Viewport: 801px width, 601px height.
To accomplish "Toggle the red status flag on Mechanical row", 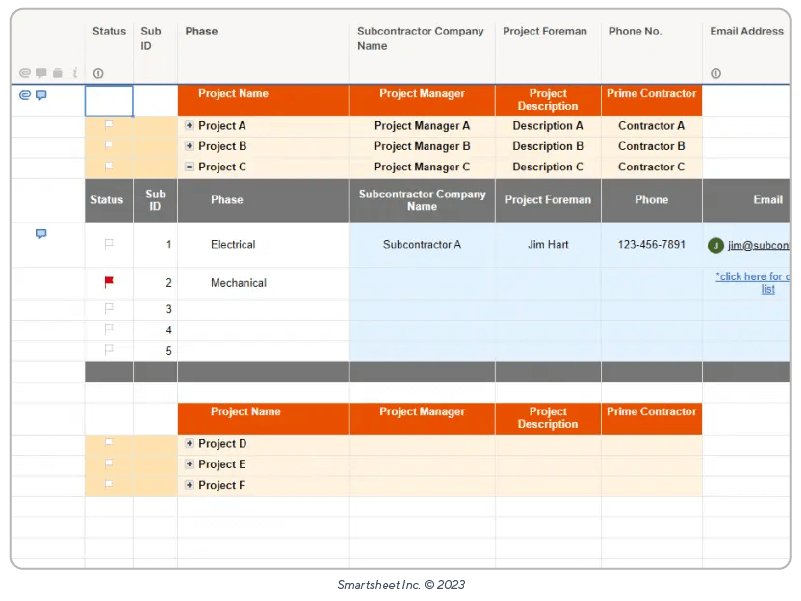I will click(x=109, y=282).
